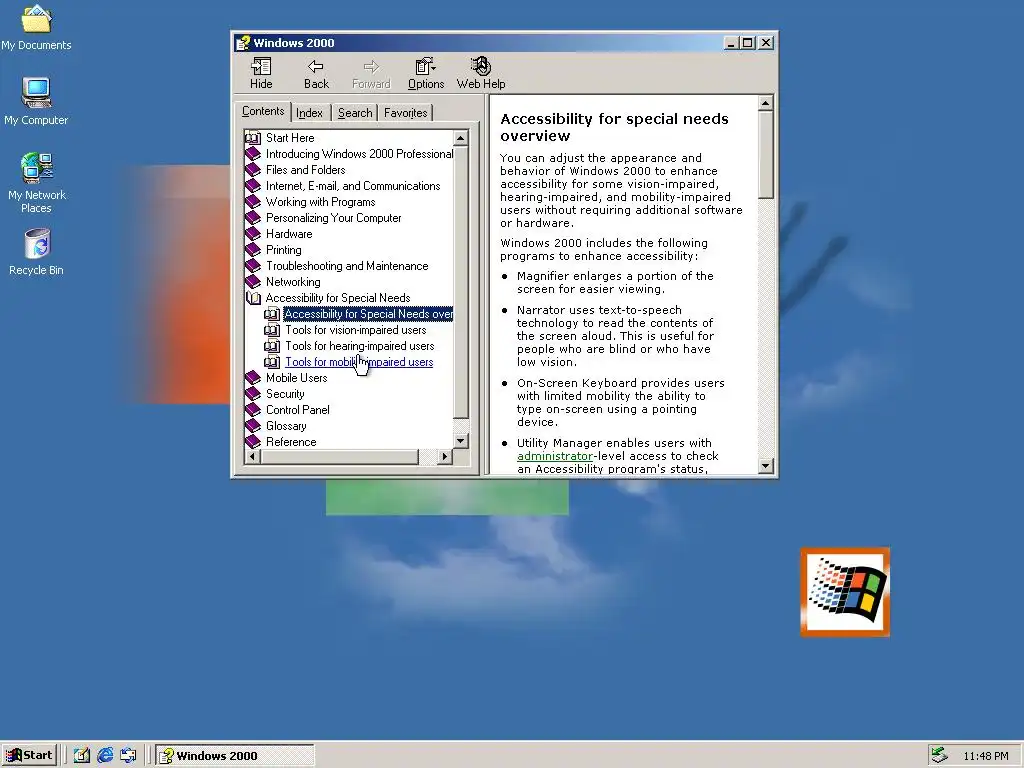
Task: Select 'Glossary' in the contents list
Action: coord(286,426)
